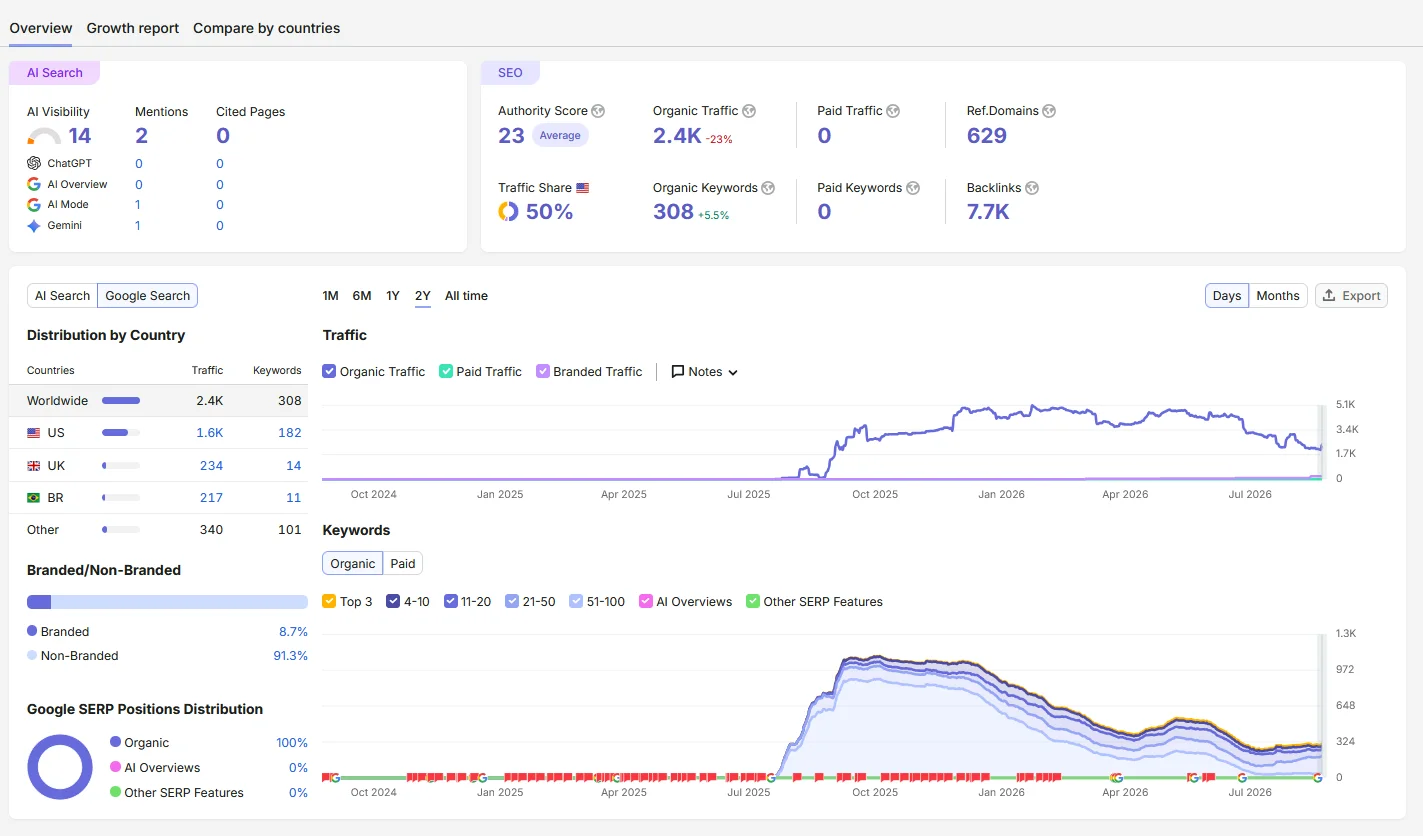
Task: Click the globe icon beside Organic Traffic
Action: point(749,111)
